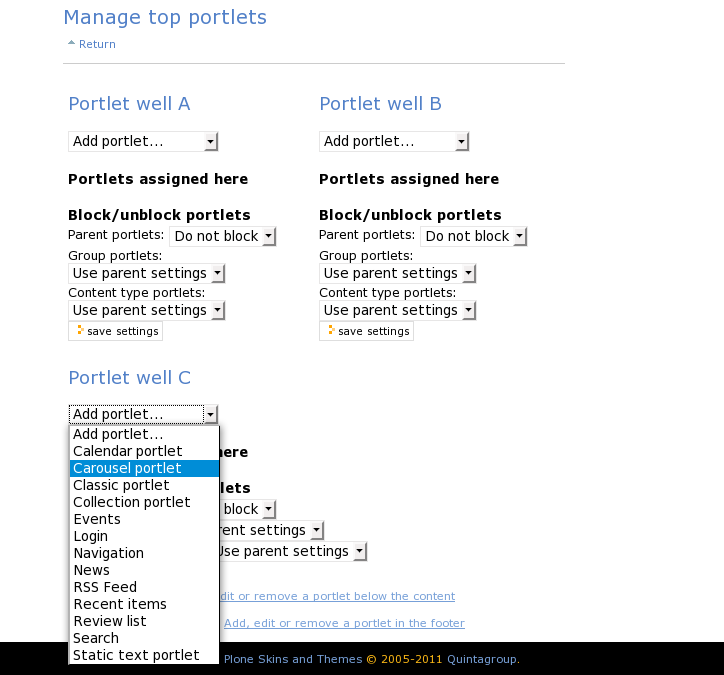Open Portlet well A Add portlet dropdown
724x675 pixels.
pyautogui.click(x=143, y=141)
